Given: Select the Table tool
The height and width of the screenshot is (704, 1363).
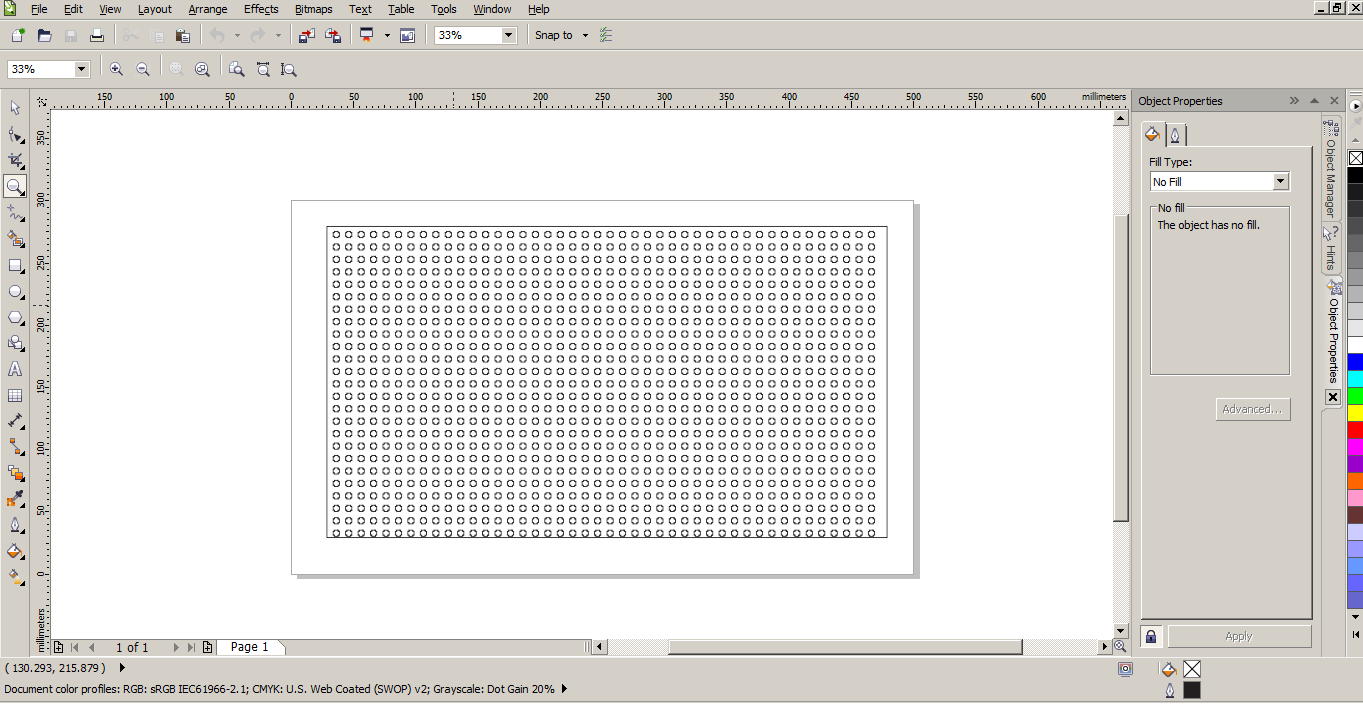Looking at the screenshot, I should (15, 395).
